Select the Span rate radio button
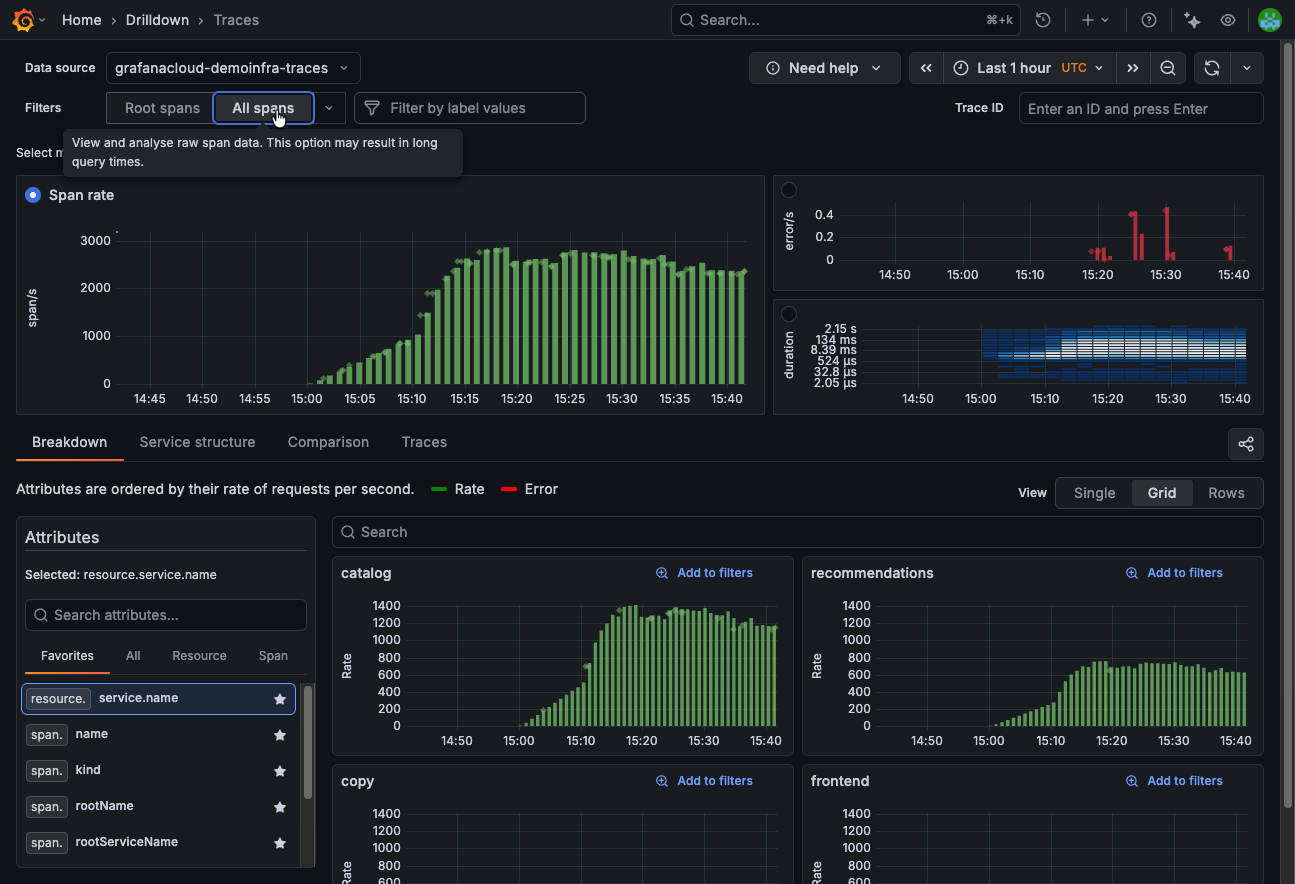 click(32, 195)
